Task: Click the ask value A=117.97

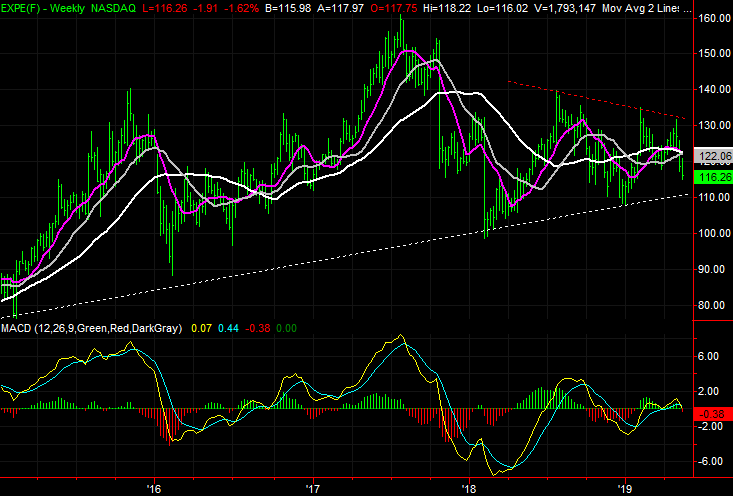Action: [340, 8]
